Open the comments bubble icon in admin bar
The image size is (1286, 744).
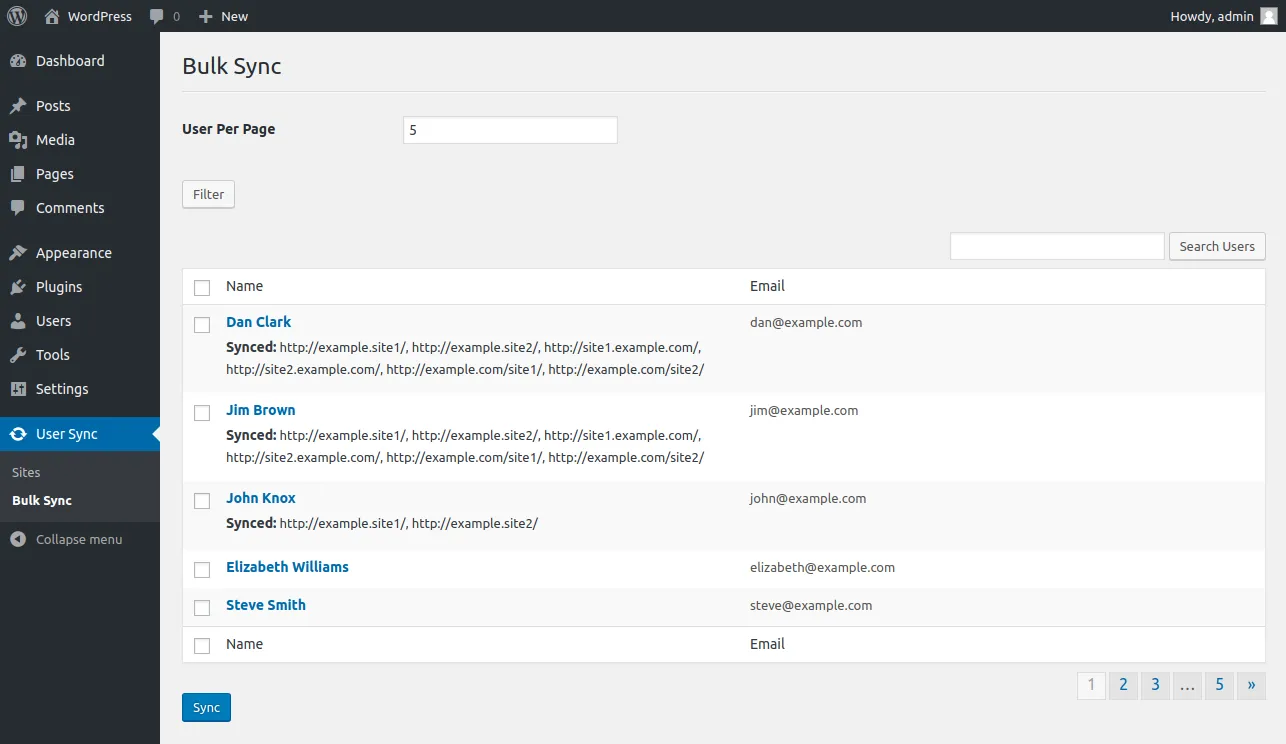pyautogui.click(x=157, y=16)
